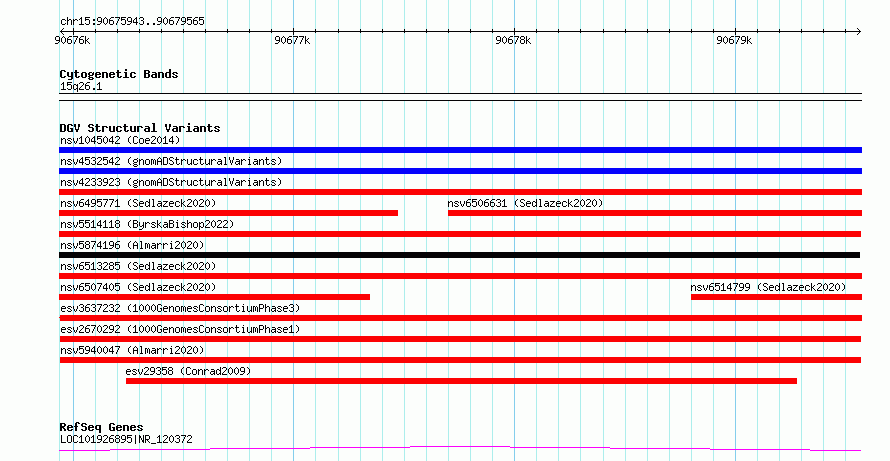Select the red nsv4233923 variant bar
Screen dimensions: 890x461
point(460,192)
